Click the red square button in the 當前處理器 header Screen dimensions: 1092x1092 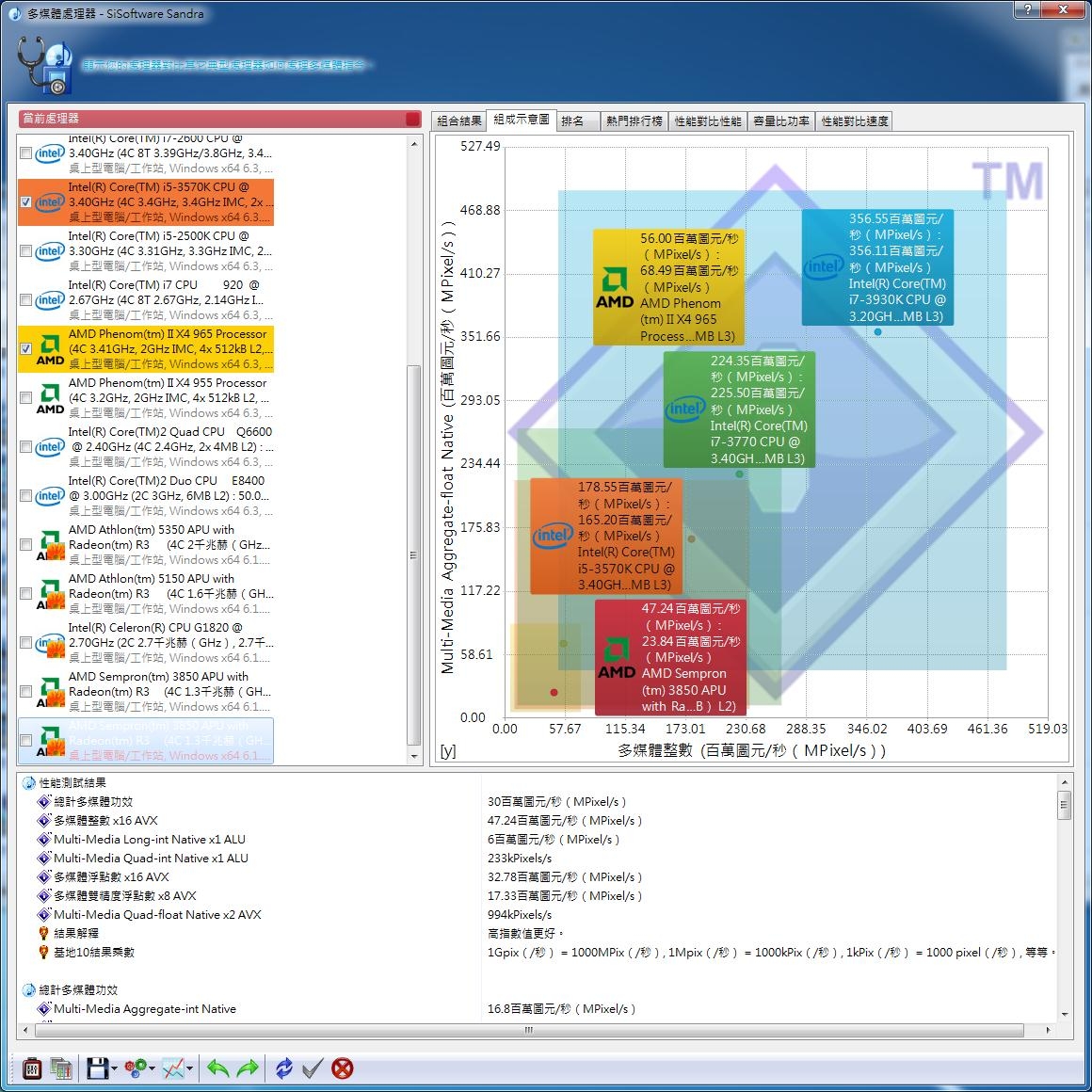pos(412,120)
